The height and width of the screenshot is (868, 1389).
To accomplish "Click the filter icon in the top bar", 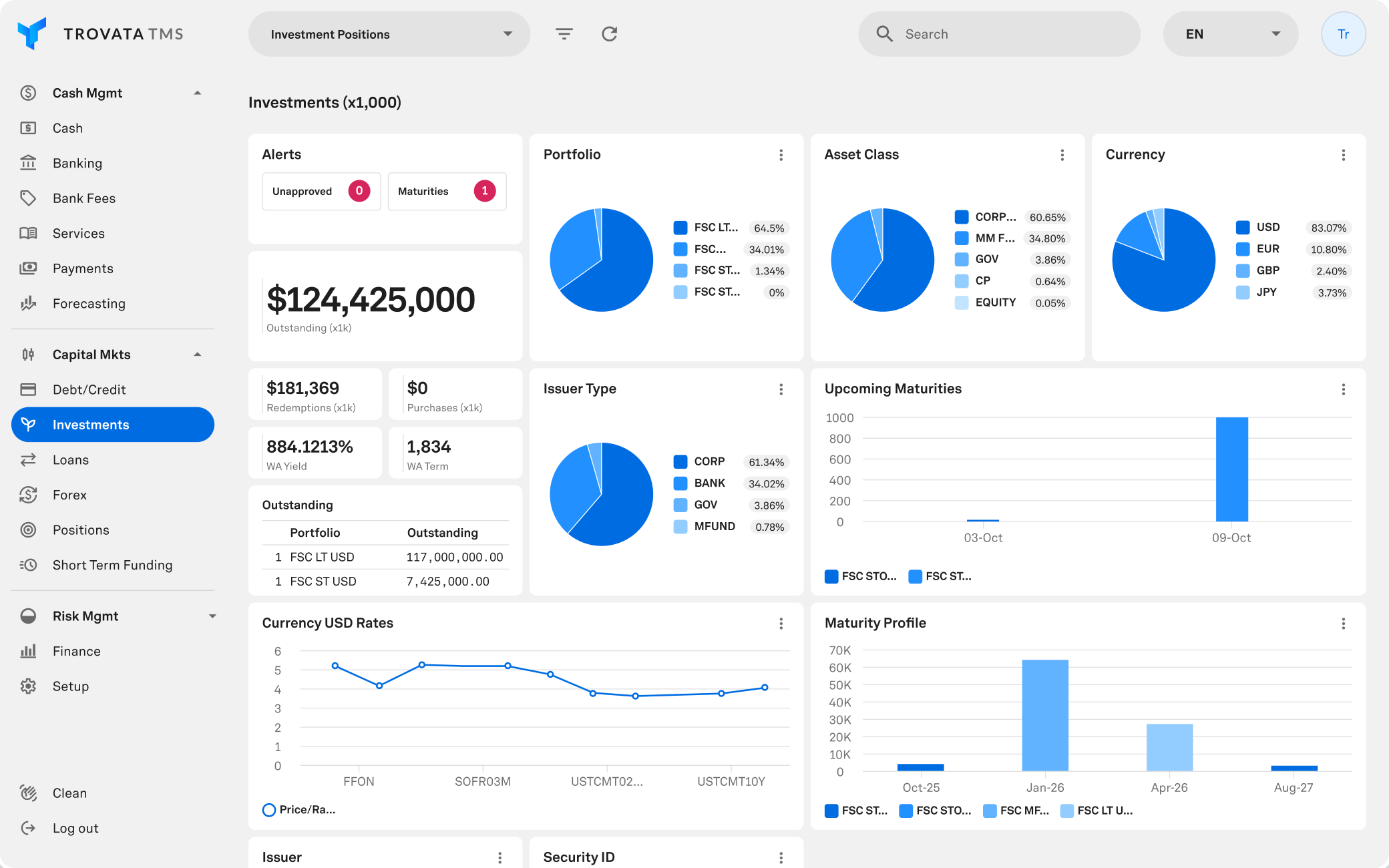I will (564, 34).
